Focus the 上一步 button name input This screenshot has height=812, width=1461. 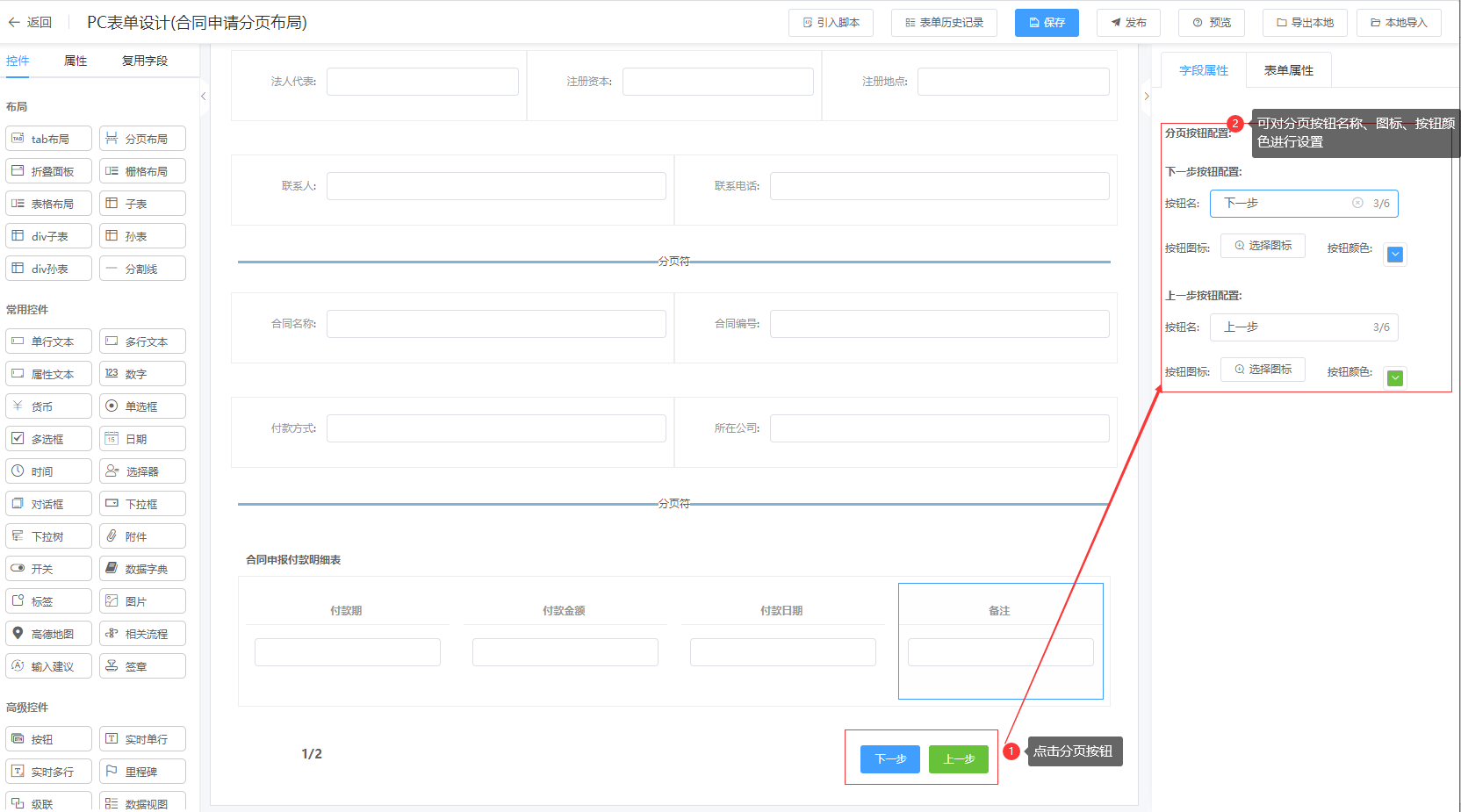[1304, 327]
